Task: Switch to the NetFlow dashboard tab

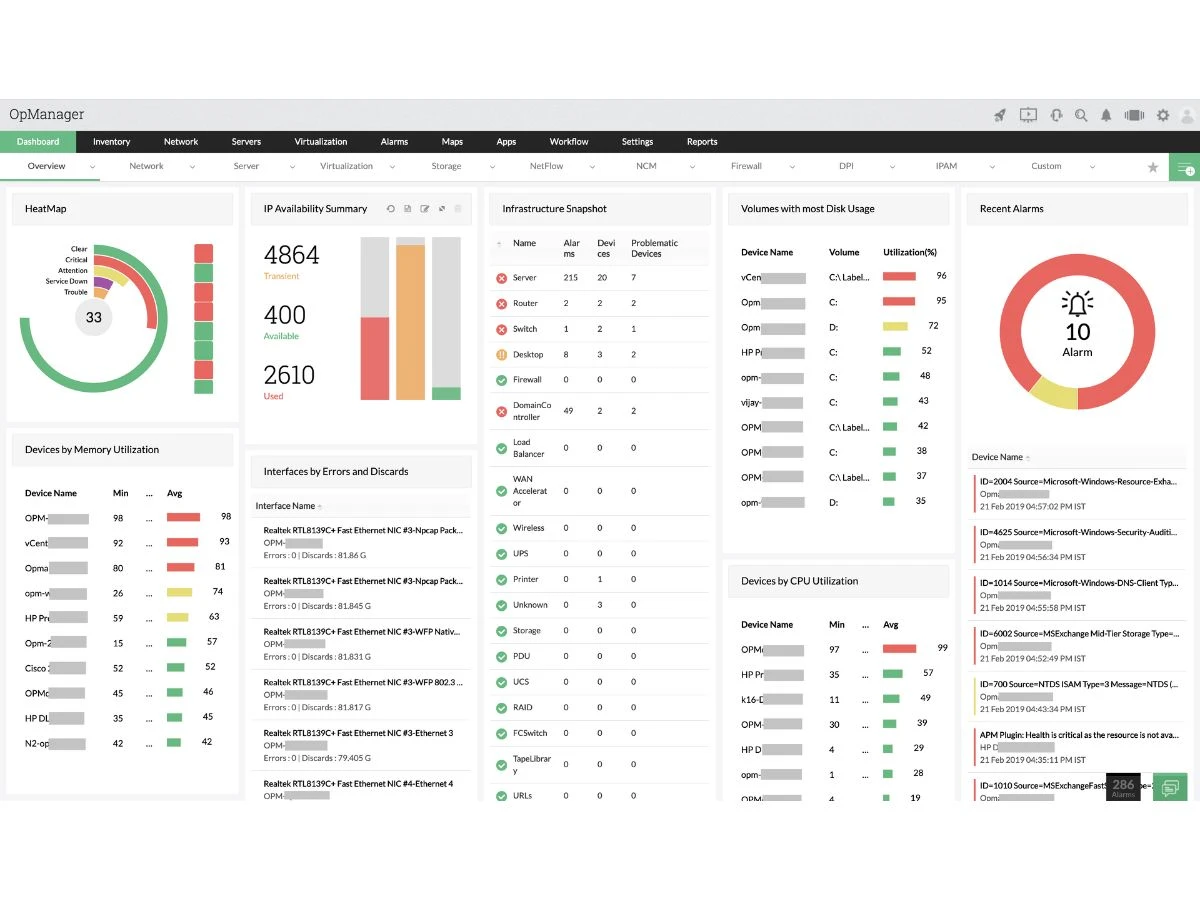Action: (x=547, y=166)
